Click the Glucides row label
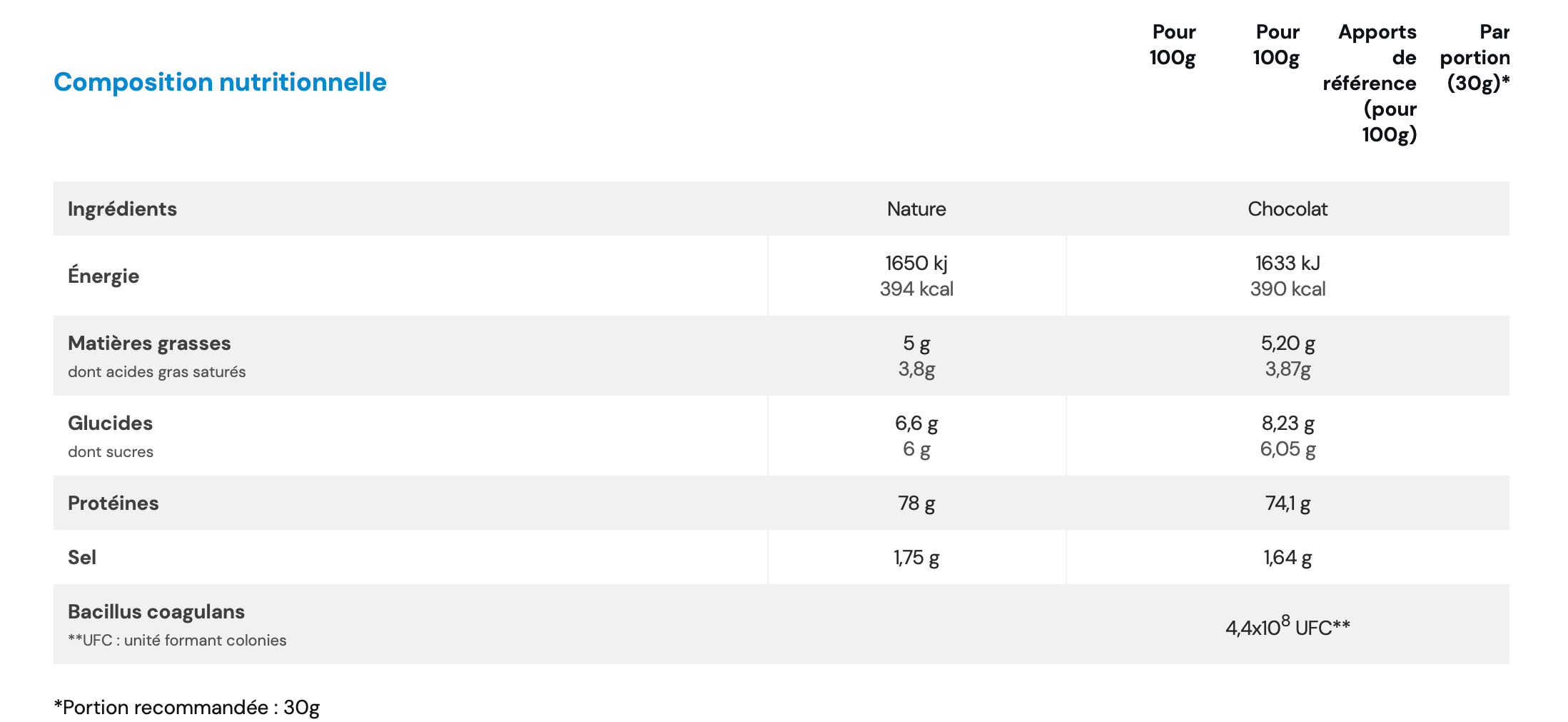The width and height of the screenshot is (1568, 722). point(110,423)
